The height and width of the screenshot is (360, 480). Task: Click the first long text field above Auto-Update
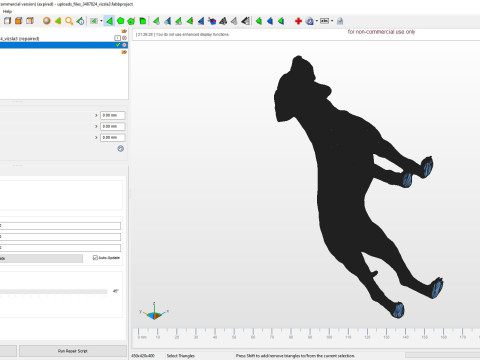click(x=60, y=226)
